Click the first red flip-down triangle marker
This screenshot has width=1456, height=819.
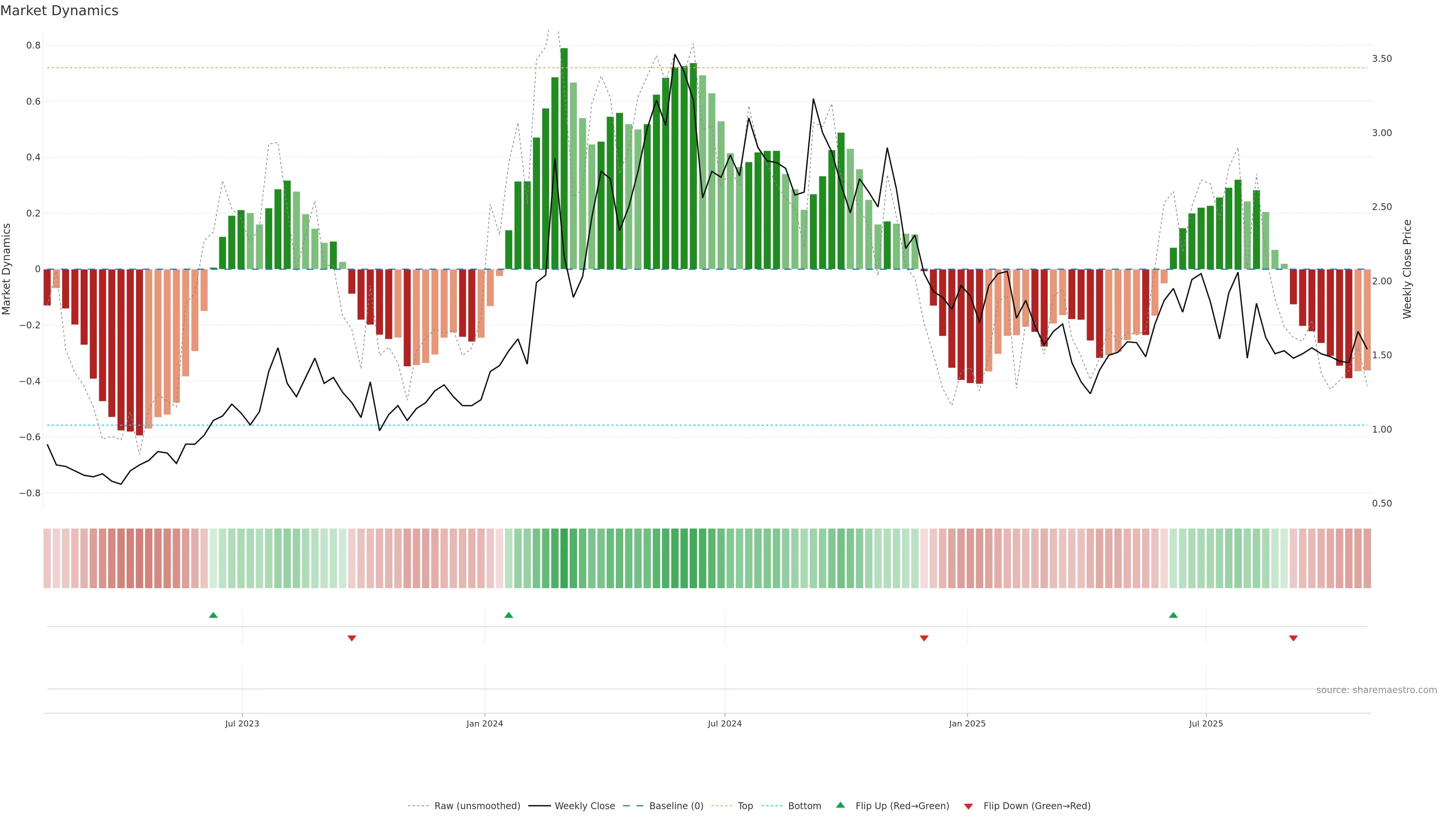[351, 638]
